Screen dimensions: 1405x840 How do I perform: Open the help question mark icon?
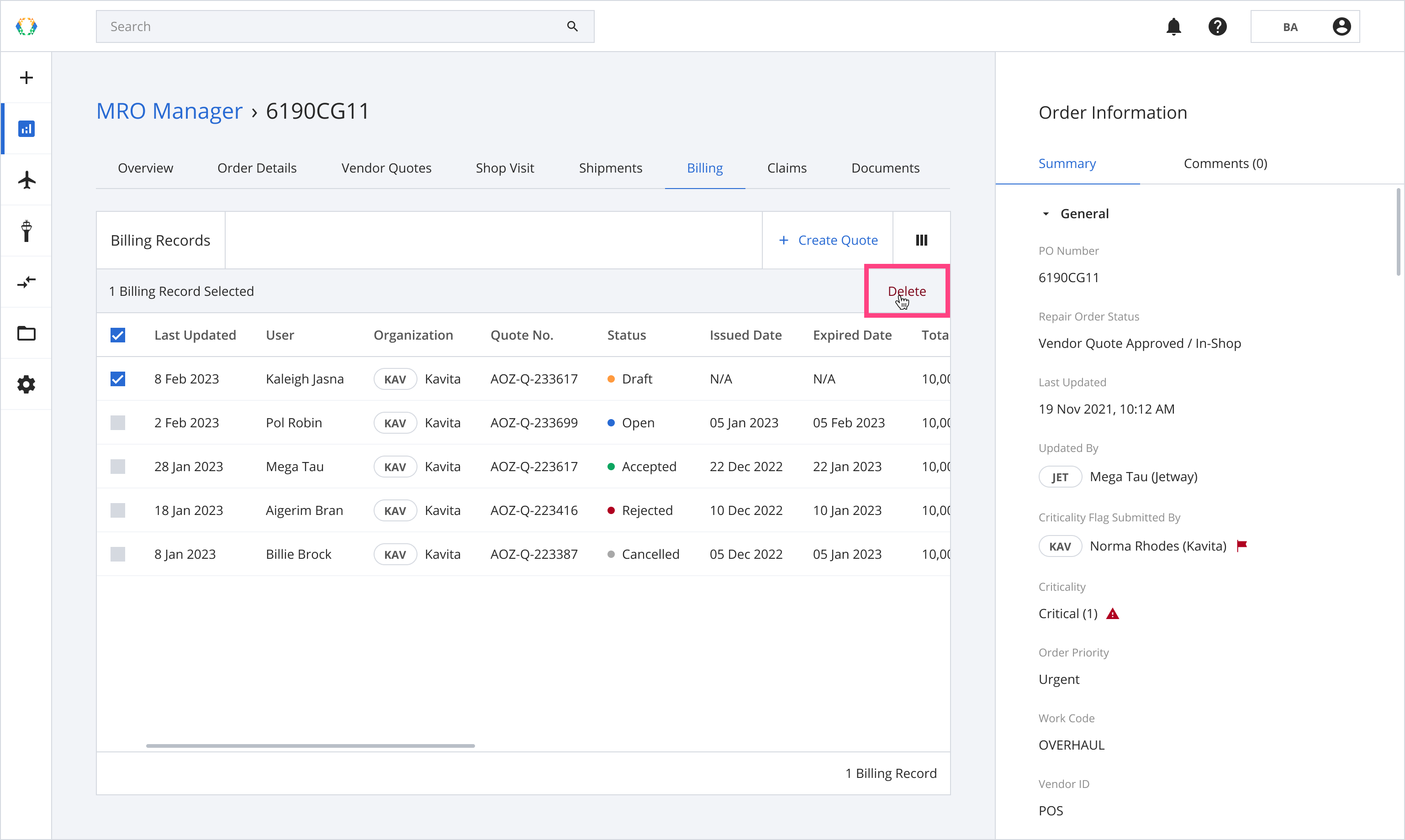point(1217,26)
